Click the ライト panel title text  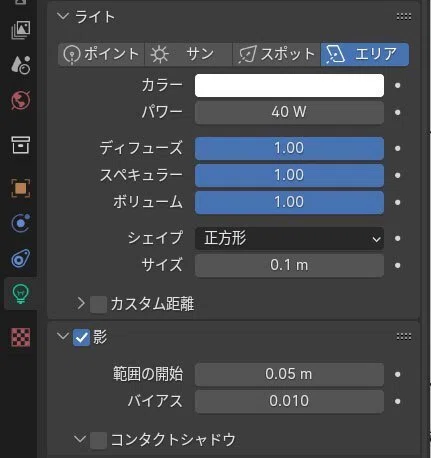pos(95,17)
